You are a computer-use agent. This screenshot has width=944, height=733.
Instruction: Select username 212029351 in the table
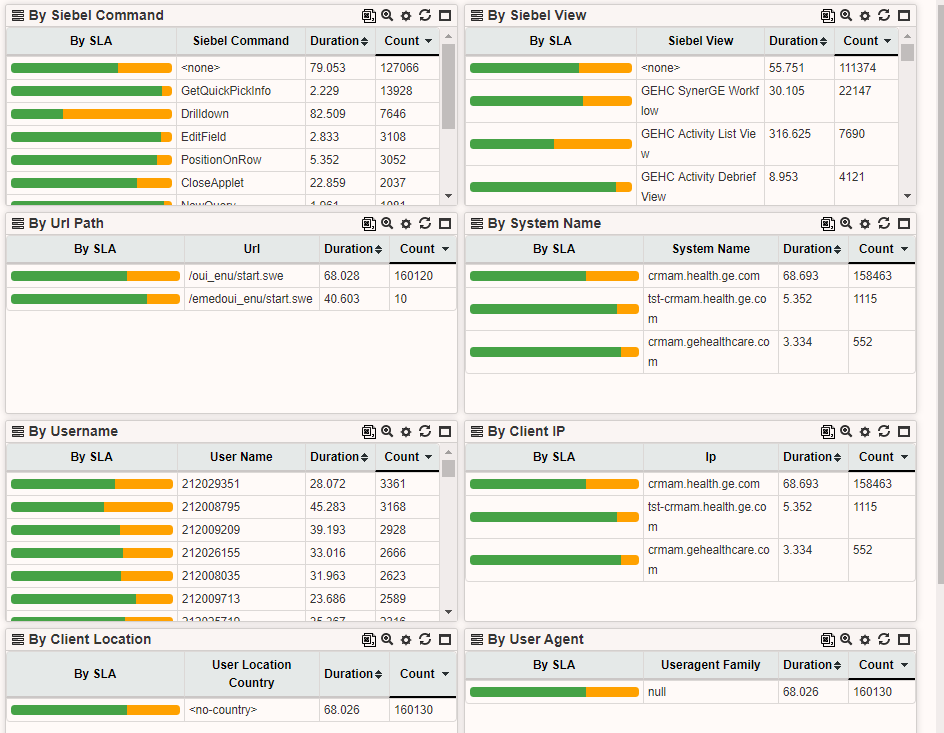[211, 484]
